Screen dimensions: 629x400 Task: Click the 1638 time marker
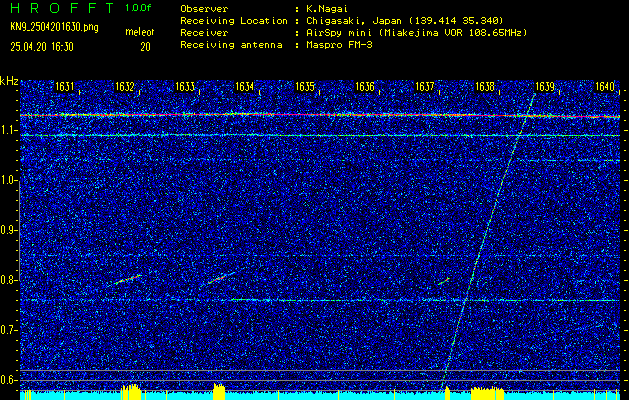pos(485,86)
